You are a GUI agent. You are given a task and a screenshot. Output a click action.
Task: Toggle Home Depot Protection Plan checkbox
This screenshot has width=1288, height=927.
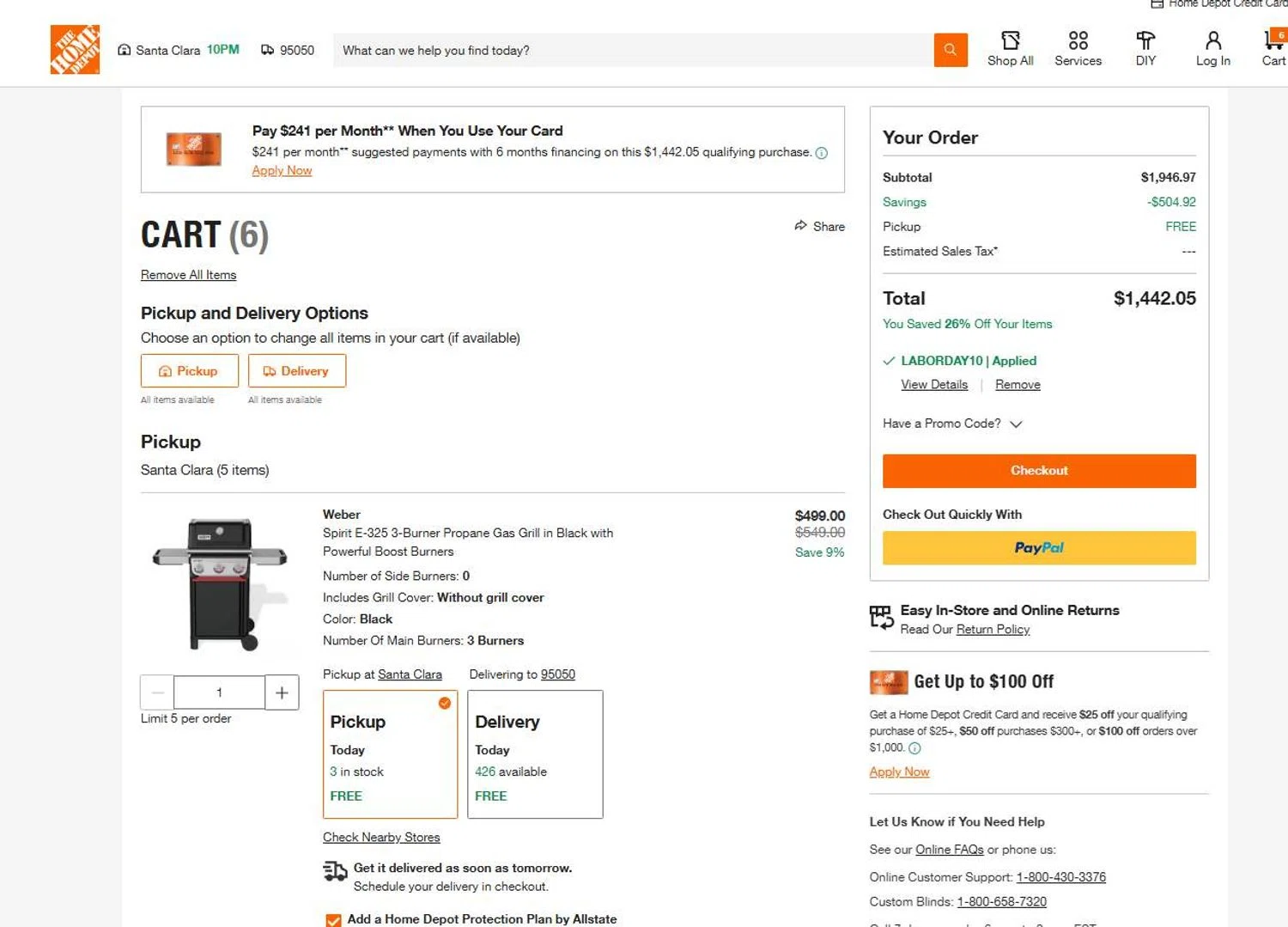coord(333,920)
